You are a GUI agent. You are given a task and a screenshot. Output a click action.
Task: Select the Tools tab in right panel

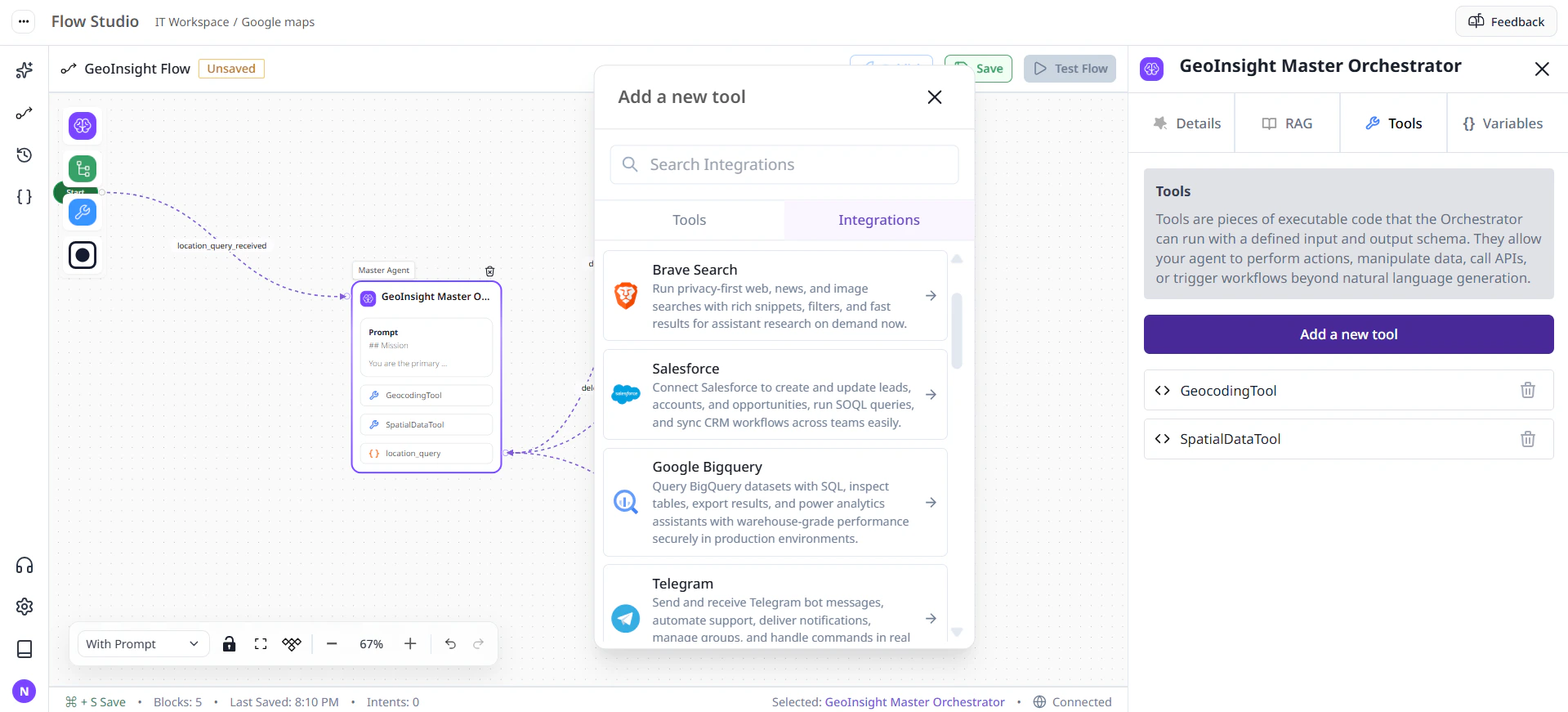[1394, 123]
